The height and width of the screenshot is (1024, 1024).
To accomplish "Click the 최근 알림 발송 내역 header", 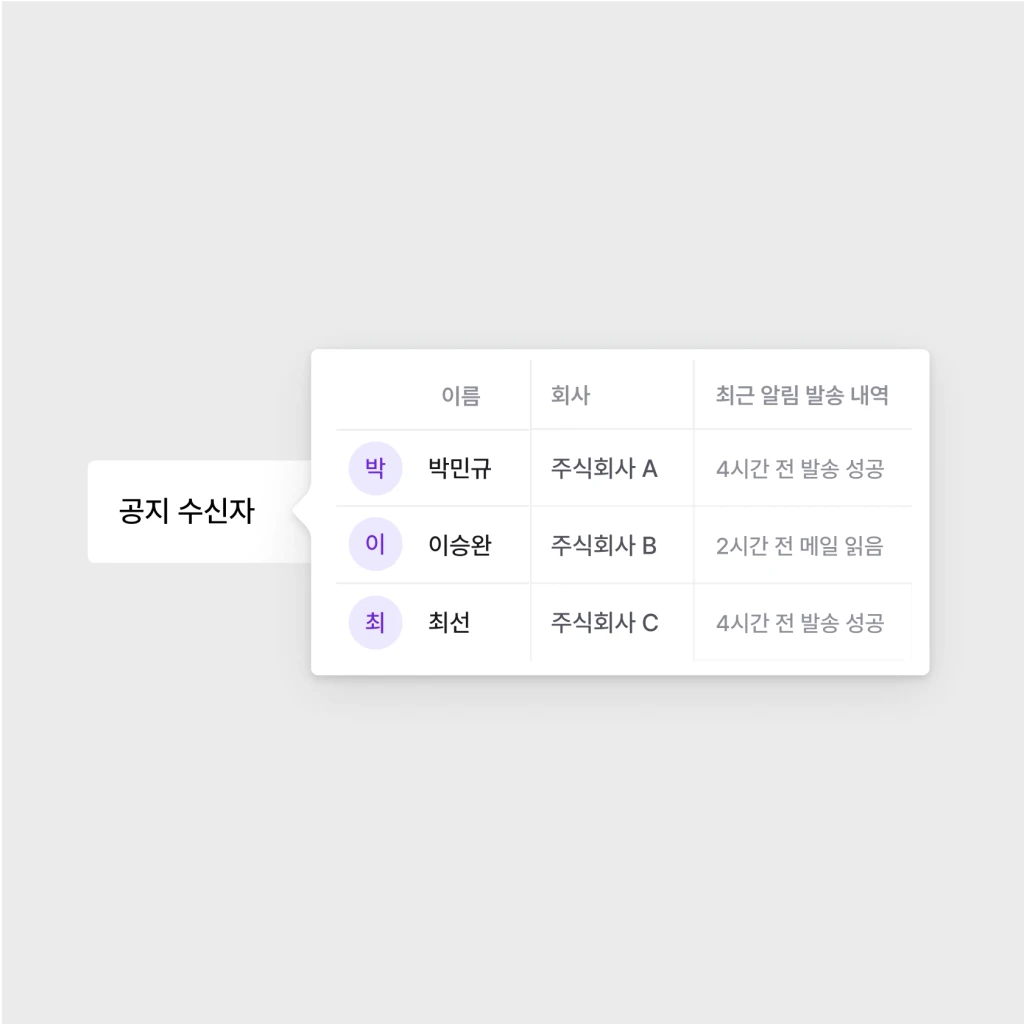I will tap(802, 394).
